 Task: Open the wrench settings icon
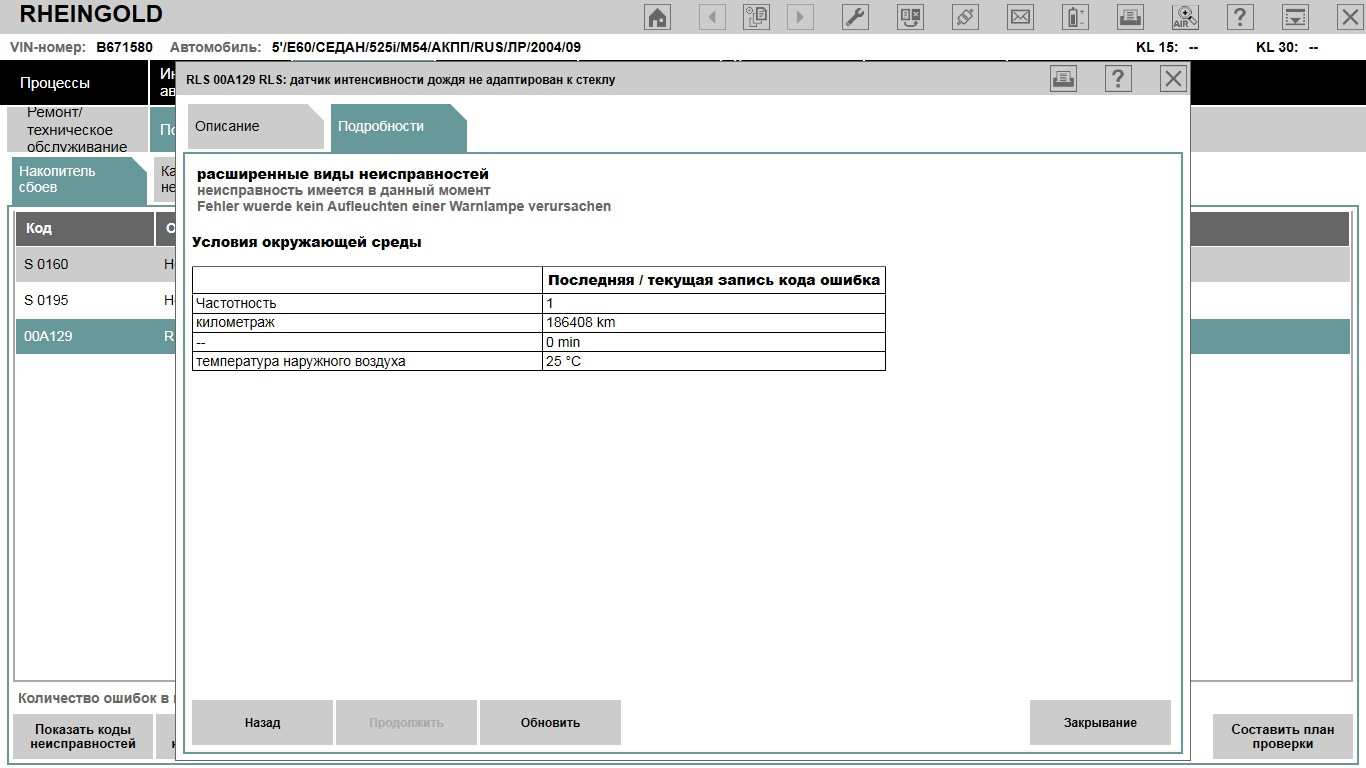point(856,17)
